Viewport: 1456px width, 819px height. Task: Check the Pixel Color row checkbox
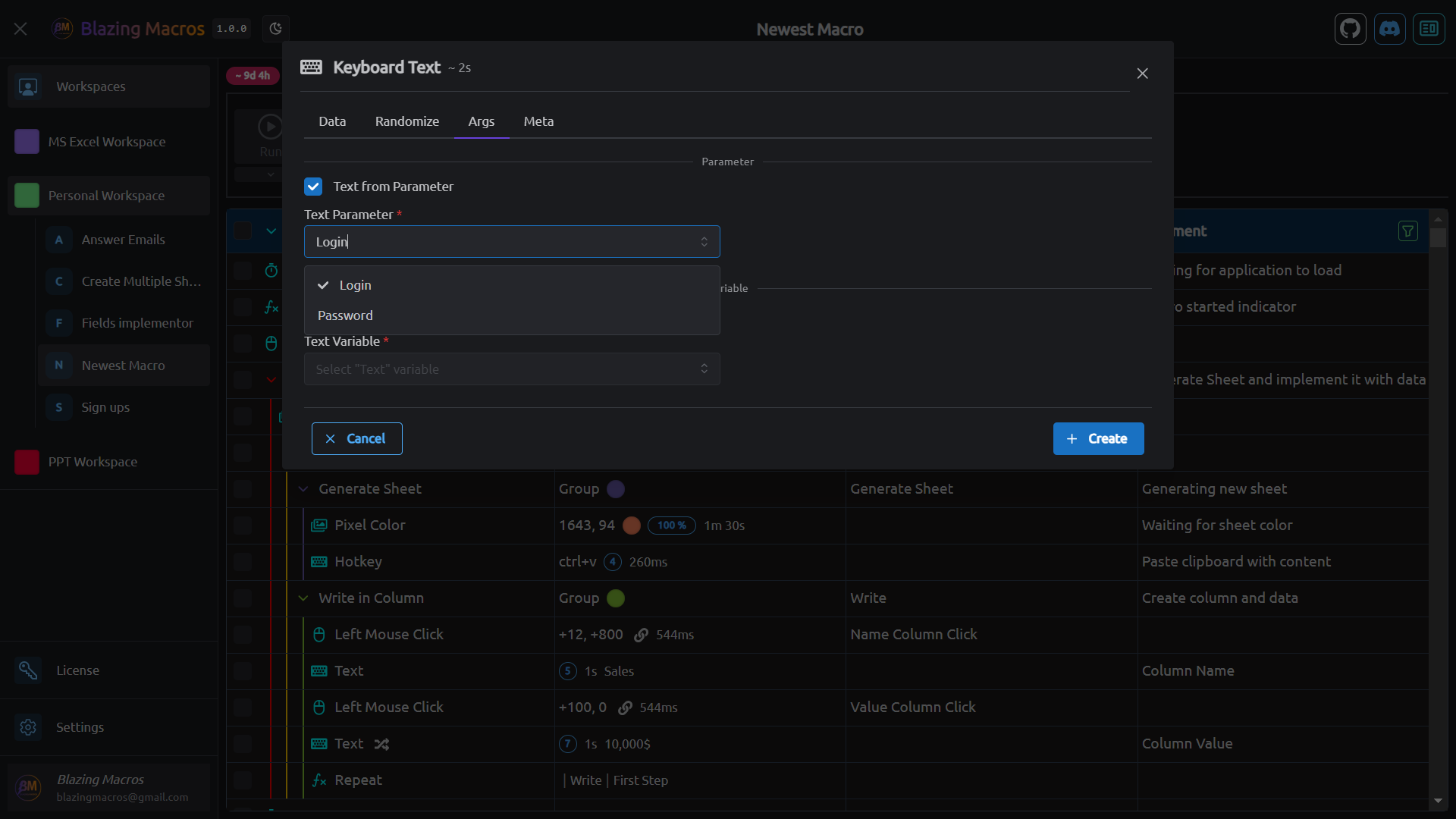click(243, 526)
